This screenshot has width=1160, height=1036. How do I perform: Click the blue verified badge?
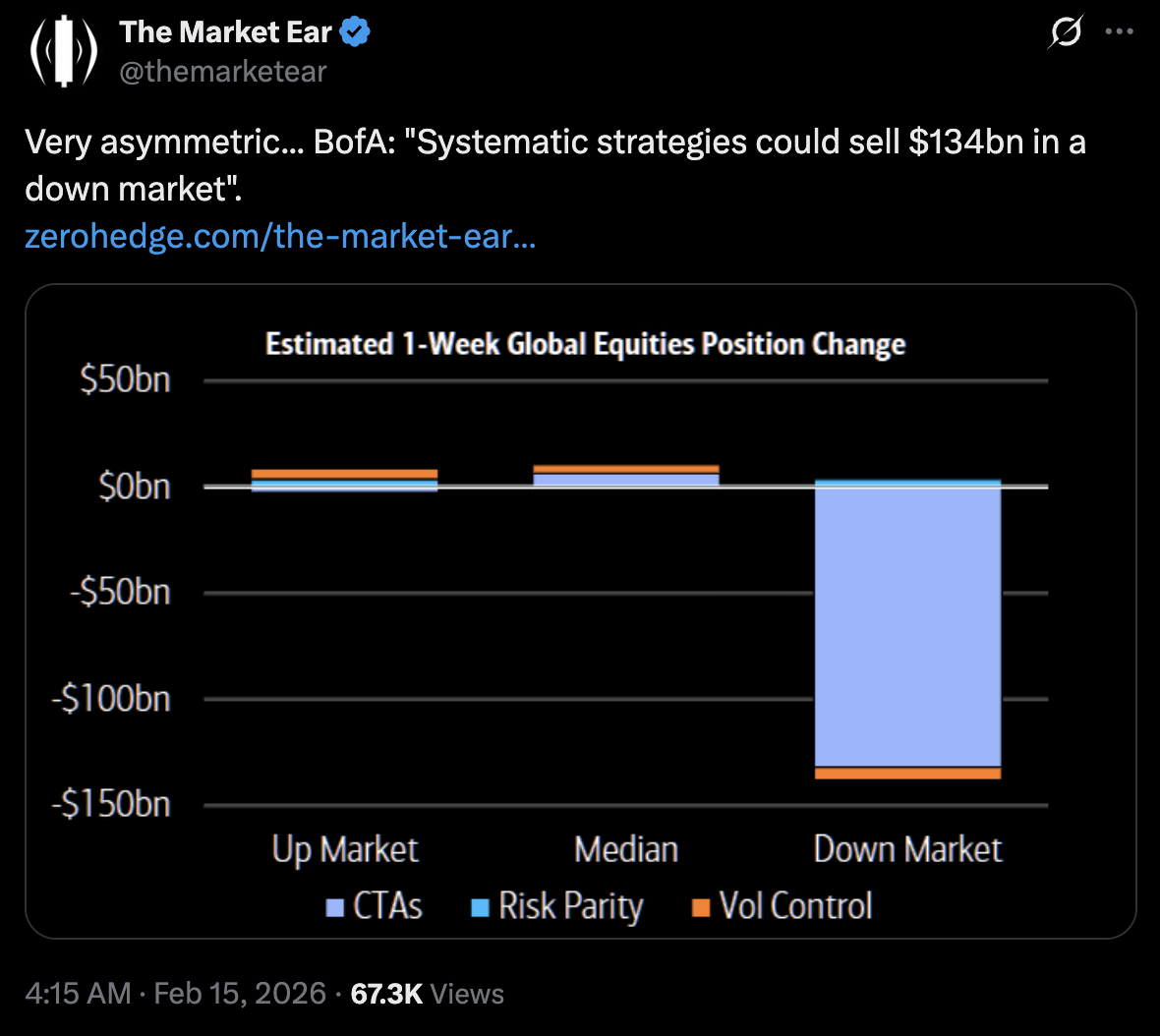pyautogui.click(x=355, y=32)
